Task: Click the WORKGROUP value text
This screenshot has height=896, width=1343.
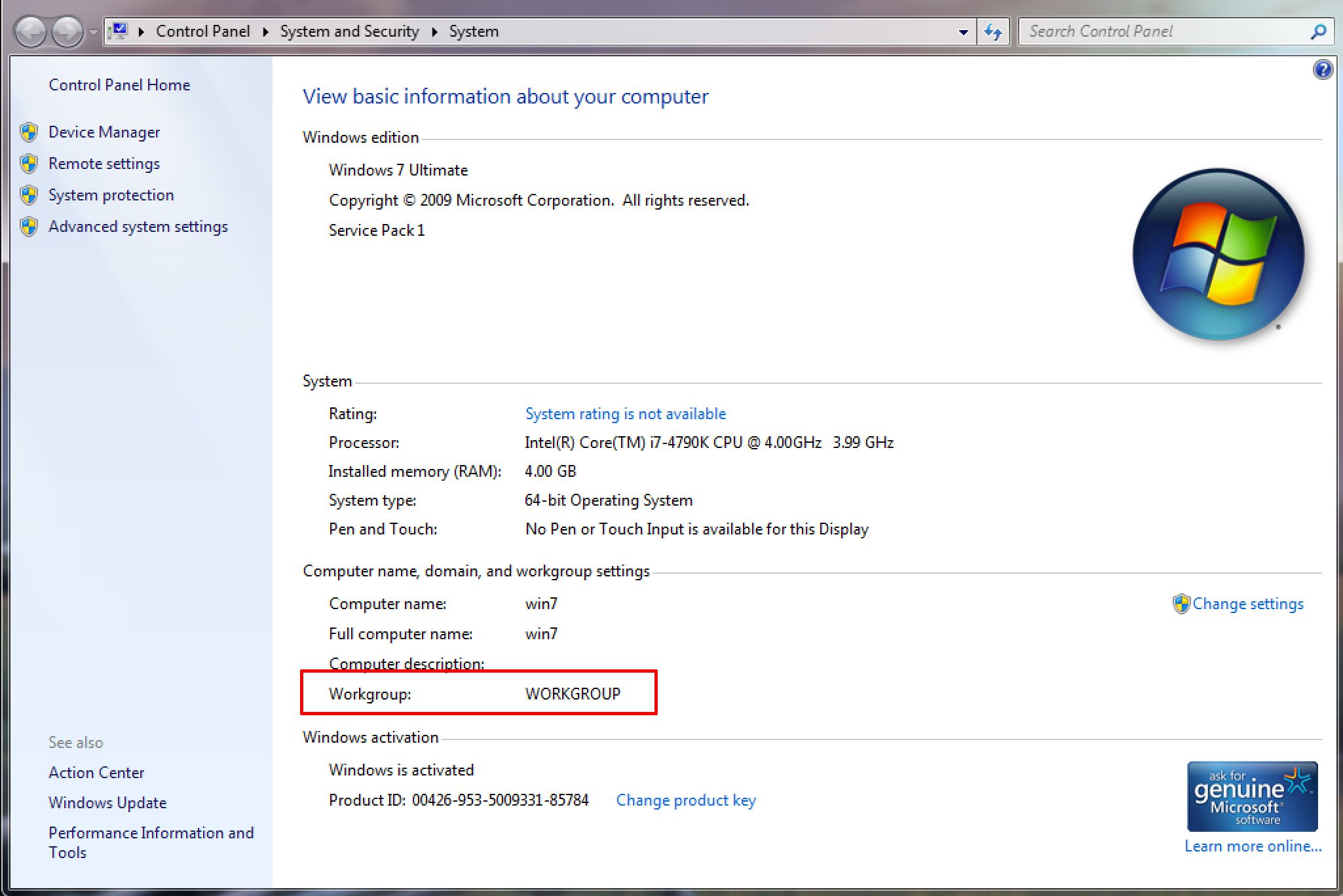Action: [573, 694]
